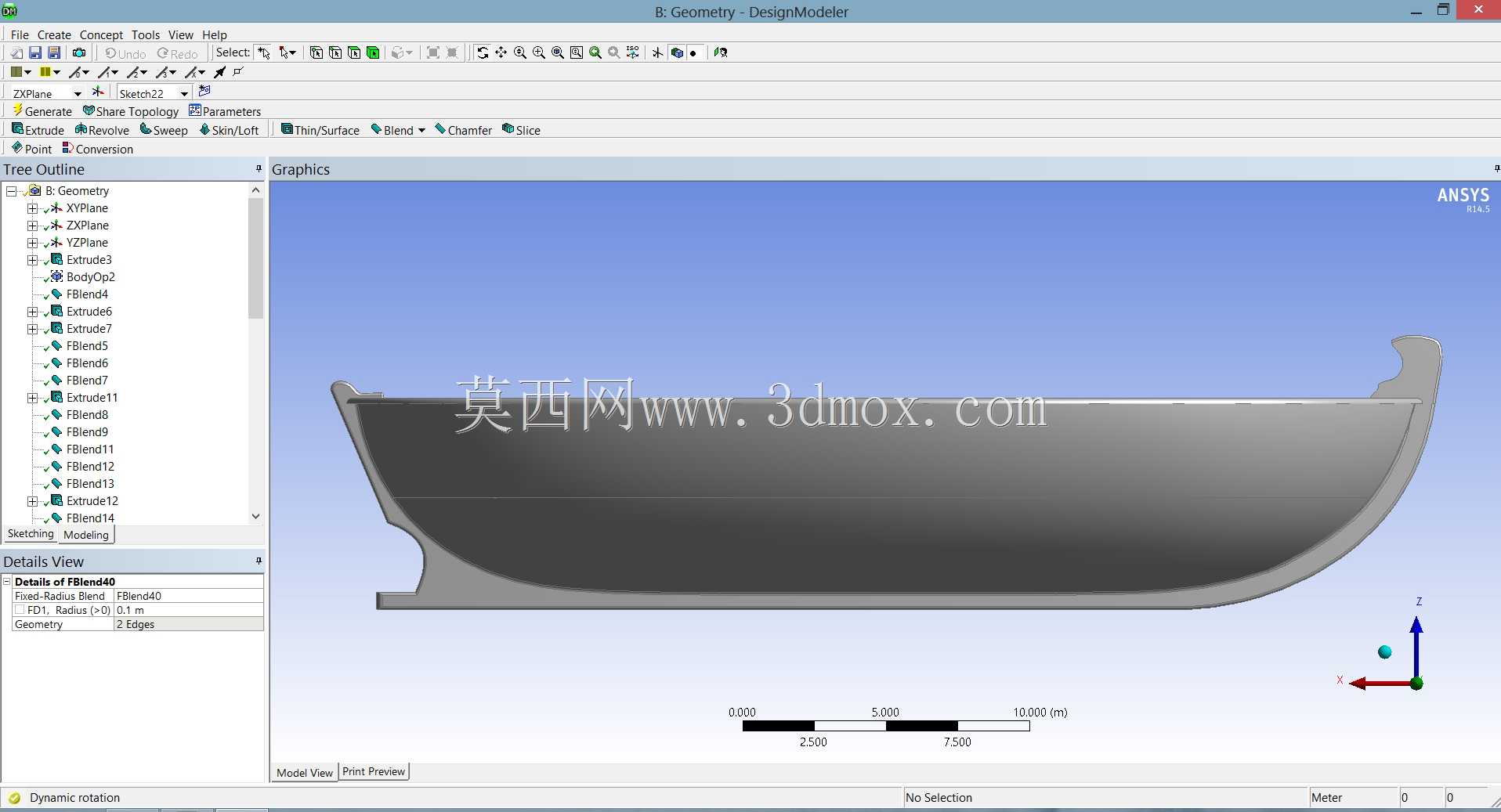Click the image capture camera icon
The width and height of the screenshot is (1501, 812).
(x=79, y=52)
